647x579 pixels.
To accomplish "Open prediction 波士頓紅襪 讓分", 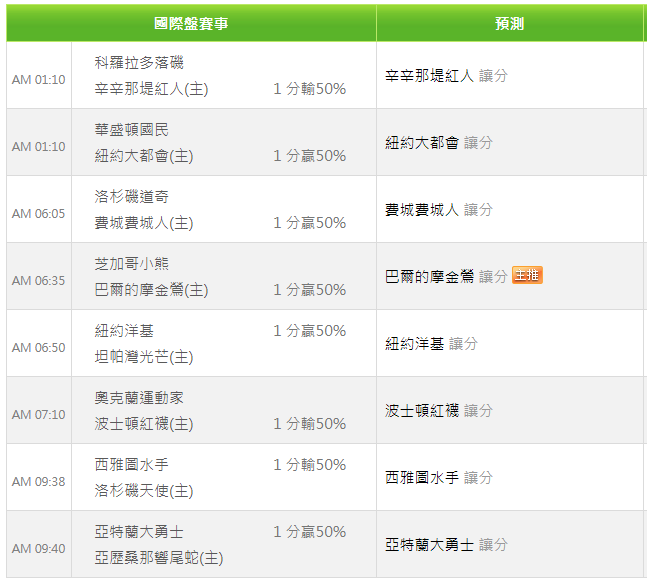I will coord(439,411).
